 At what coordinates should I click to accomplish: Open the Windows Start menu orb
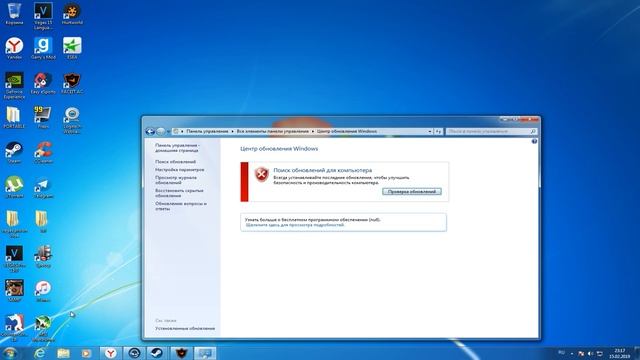tap(10, 353)
